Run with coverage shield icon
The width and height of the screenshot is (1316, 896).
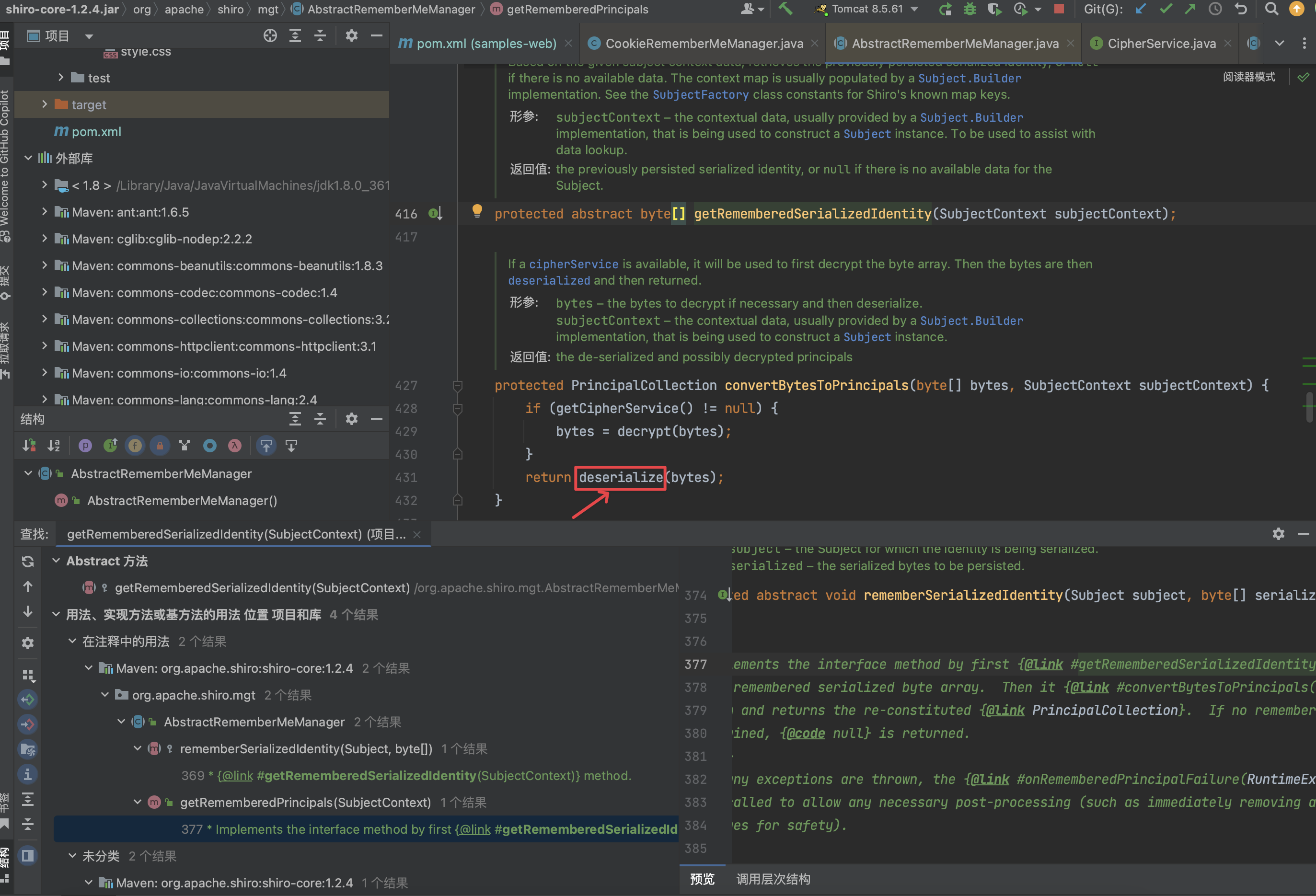point(994,9)
